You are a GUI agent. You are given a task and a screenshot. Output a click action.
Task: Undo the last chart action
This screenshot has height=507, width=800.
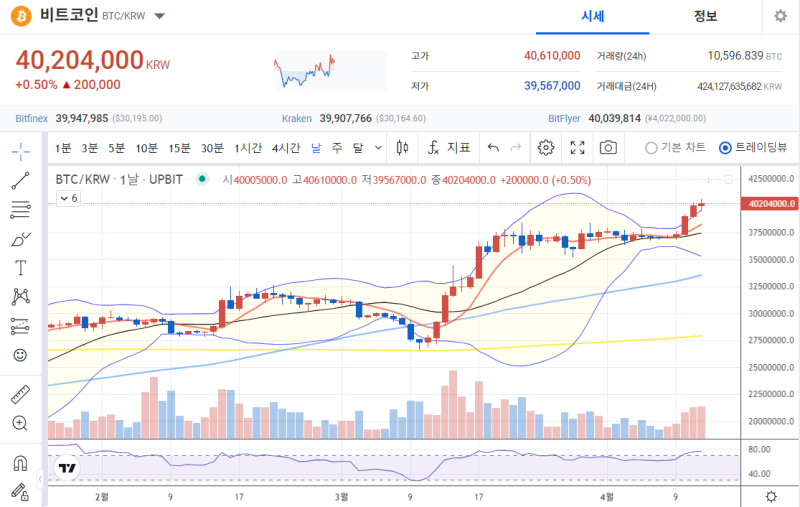(493, 148)
